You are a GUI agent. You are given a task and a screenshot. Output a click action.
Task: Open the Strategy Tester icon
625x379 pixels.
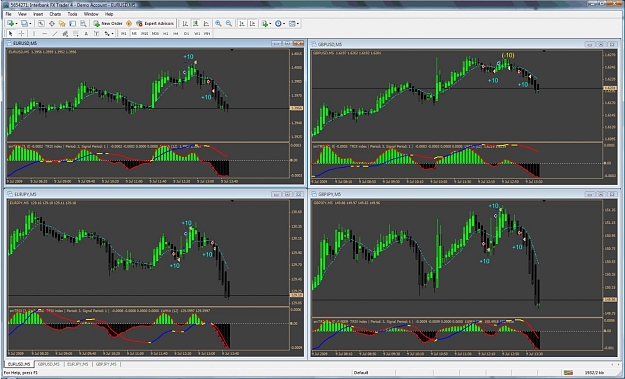pyautogui.click(x=83, y=24)
